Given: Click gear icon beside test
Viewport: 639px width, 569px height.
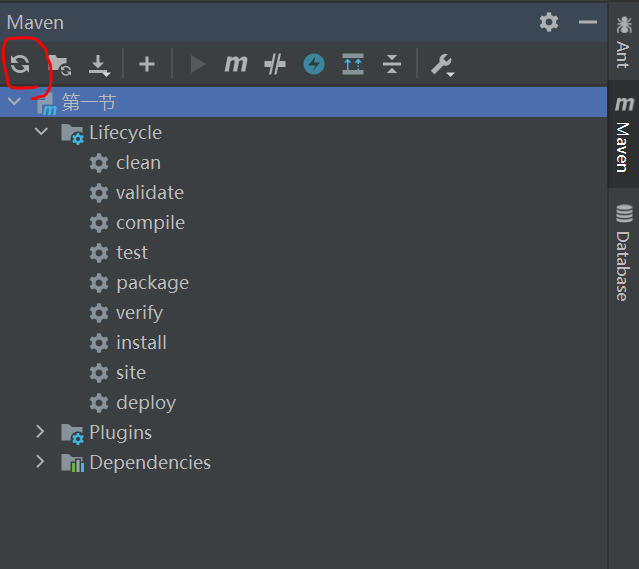Looking at the screenshot, I should coord(99,253).
